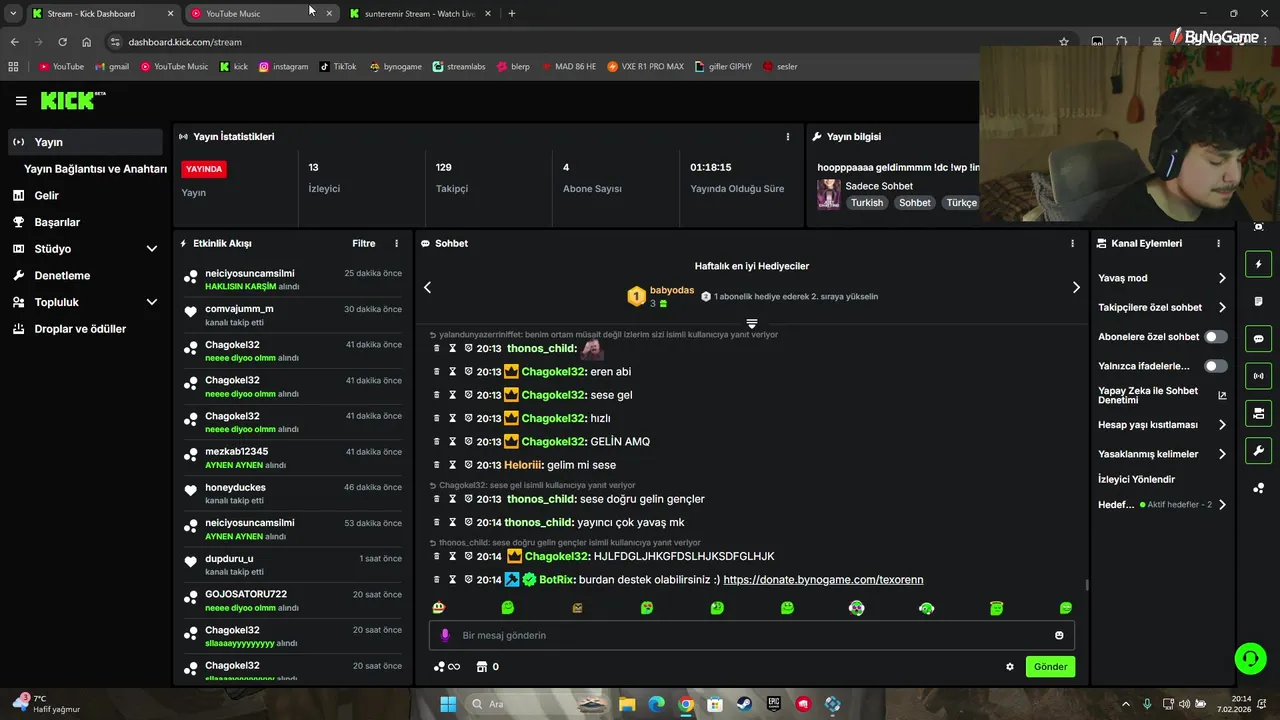The image size is (1280, 720).
Task: Open the green support headset button
Action: click(x=1250, y=658)
